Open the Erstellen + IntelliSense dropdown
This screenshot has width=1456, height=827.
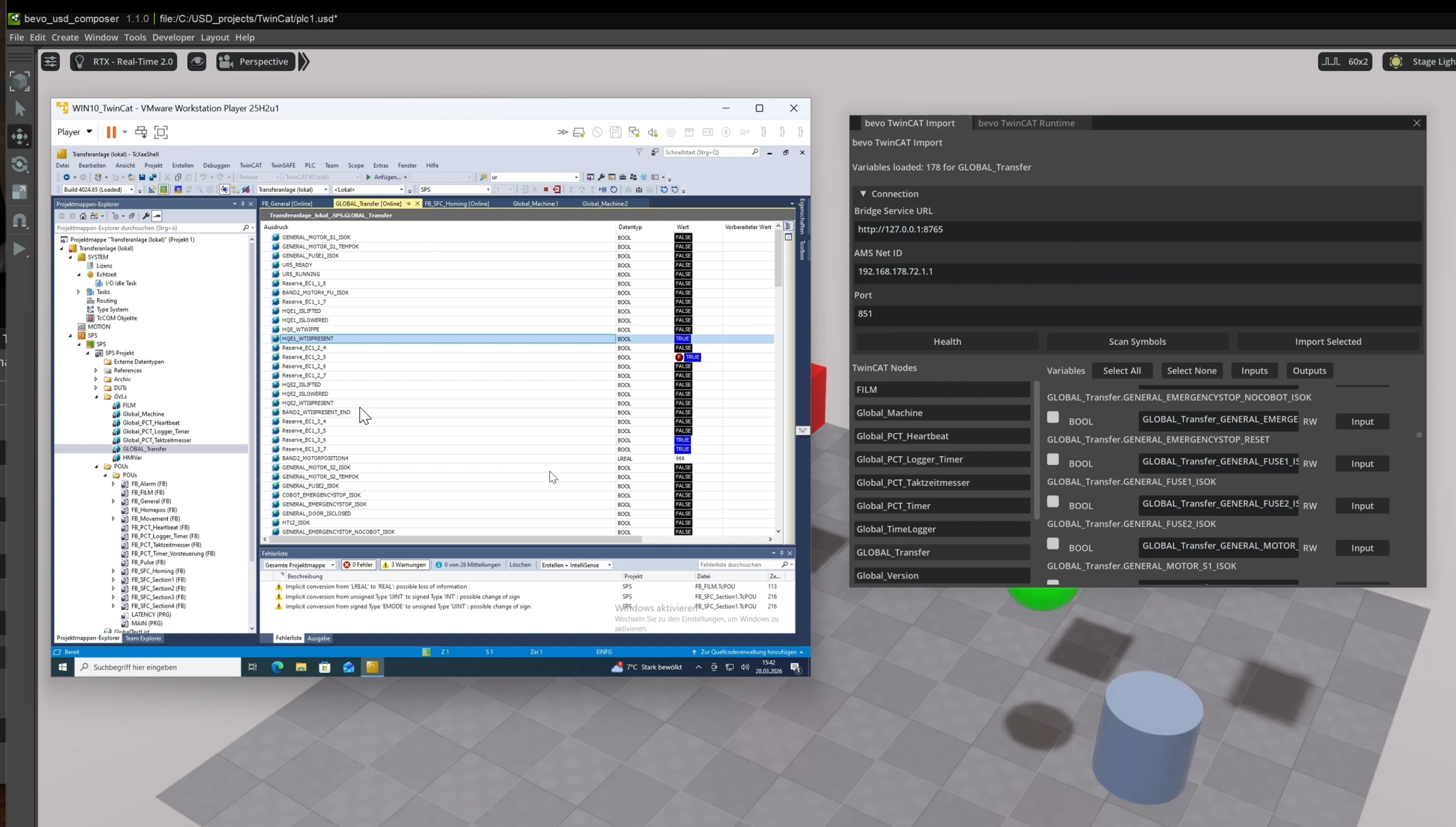tap(576, 565)
